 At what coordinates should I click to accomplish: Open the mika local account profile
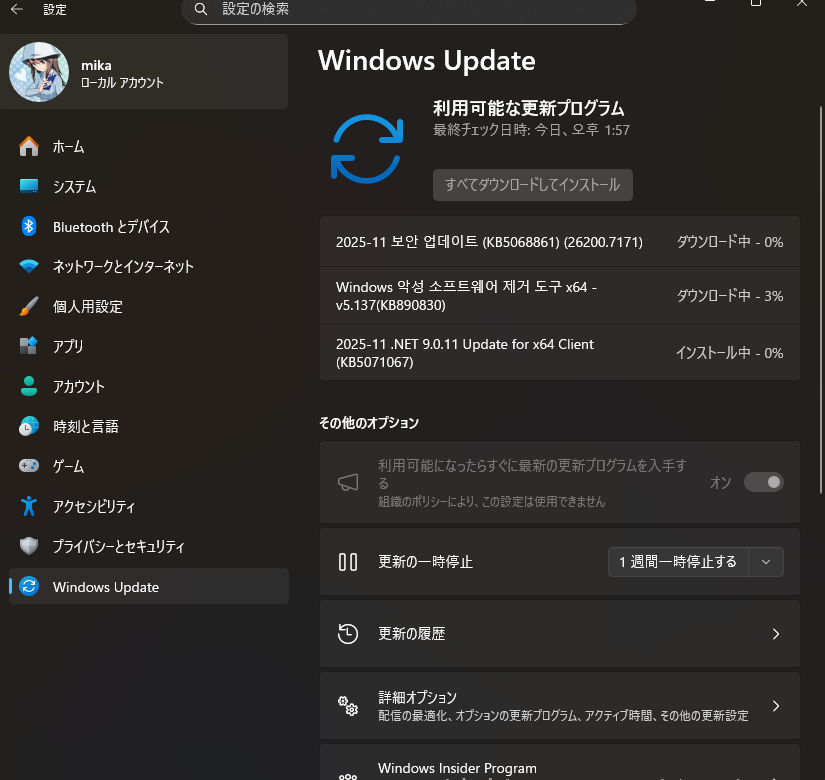click(144, 72)
